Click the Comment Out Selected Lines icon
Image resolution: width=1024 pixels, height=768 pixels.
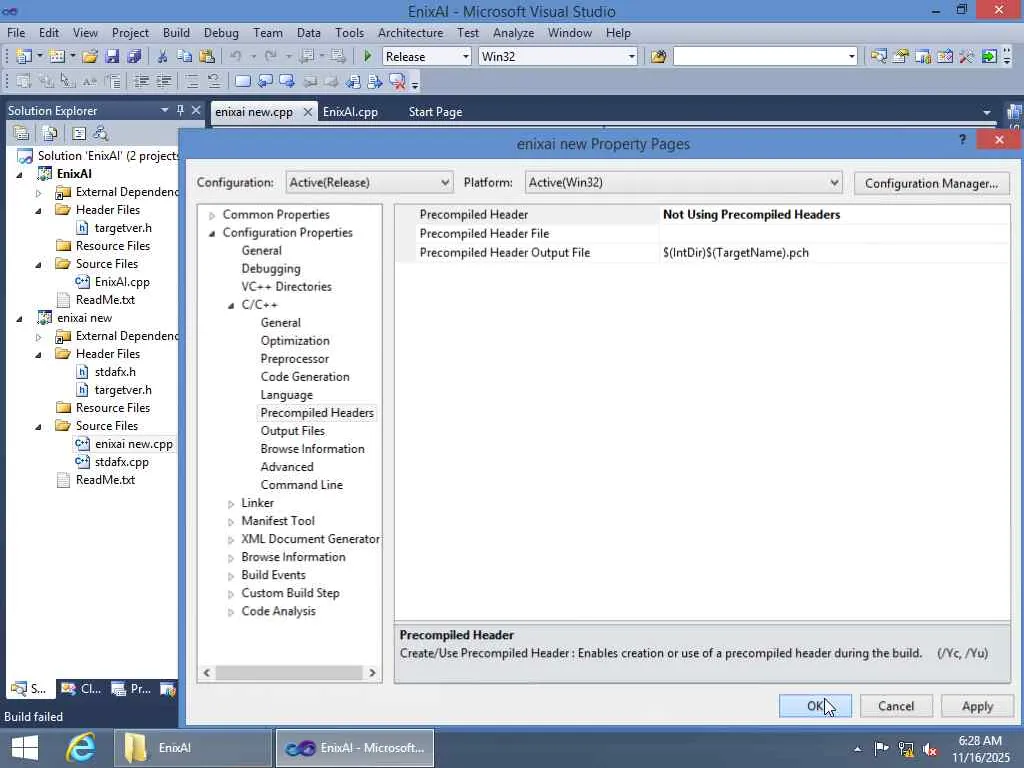(191, 82)
